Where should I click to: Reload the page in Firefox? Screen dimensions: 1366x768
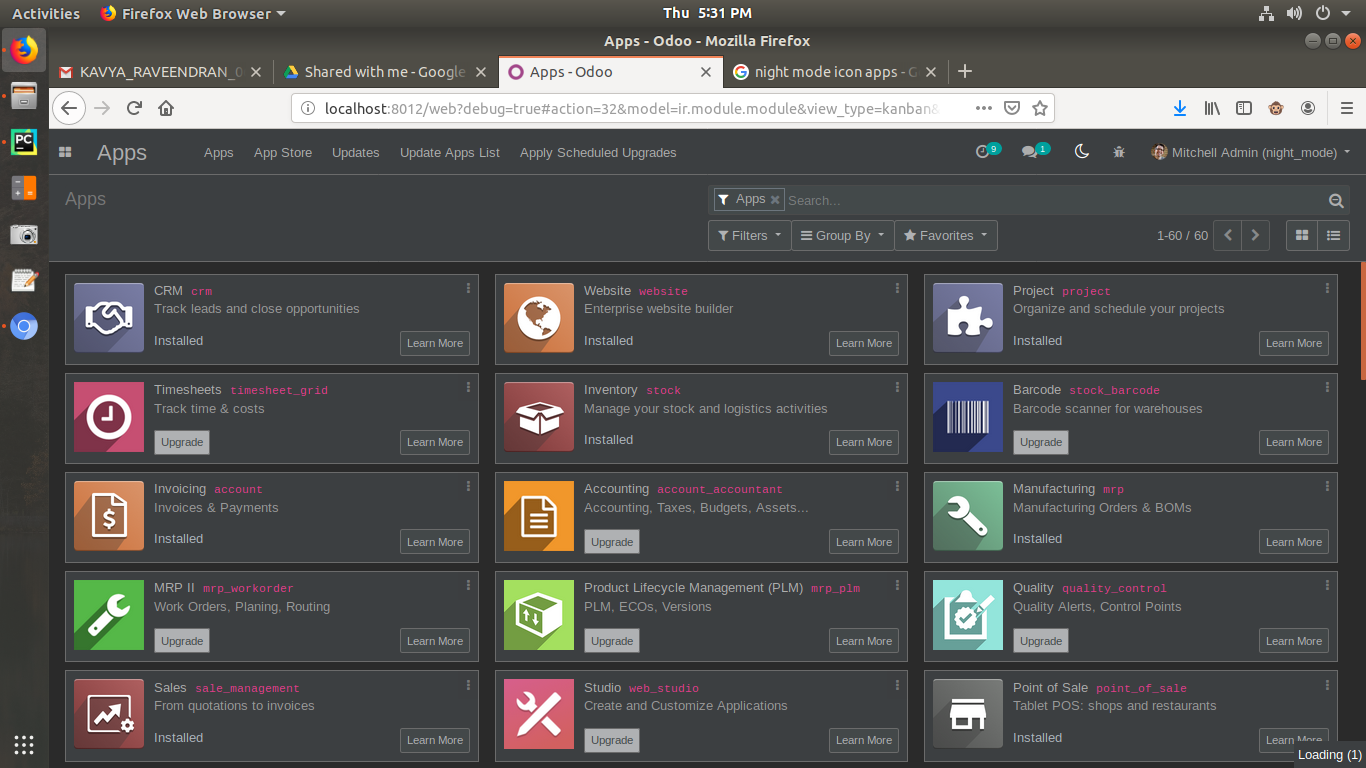tap(134, 108)
